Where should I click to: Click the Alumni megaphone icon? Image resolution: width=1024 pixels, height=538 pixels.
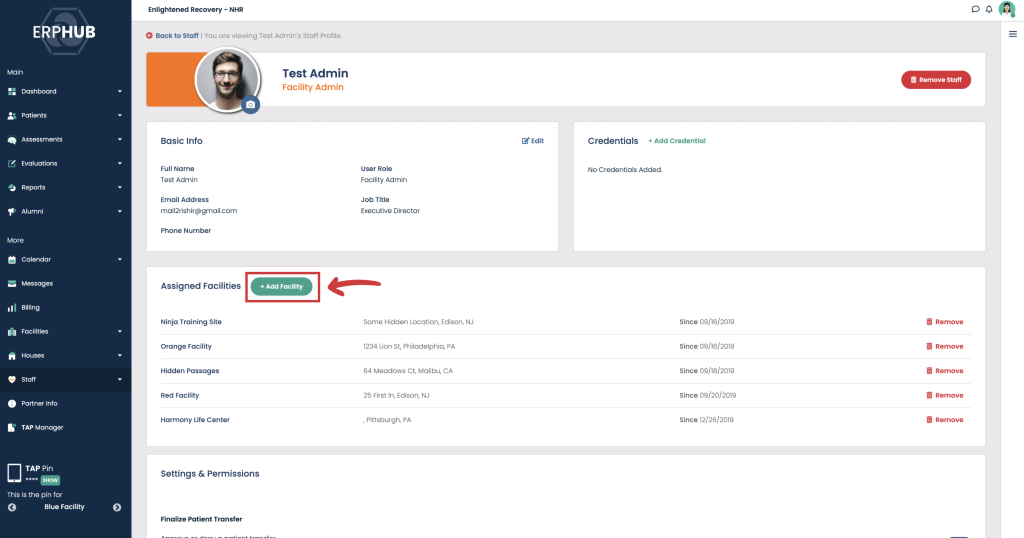(12, 212)
